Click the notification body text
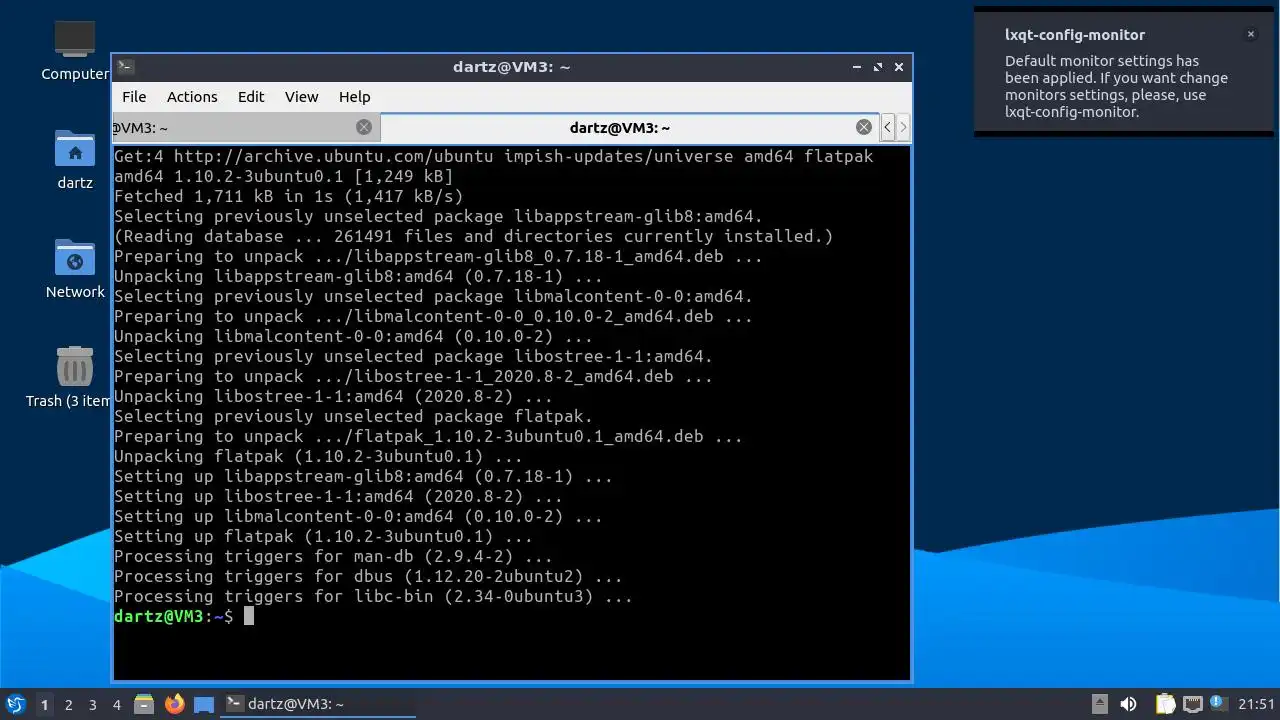Screen dimensions: 1280x720 [x=1116, y=87]
